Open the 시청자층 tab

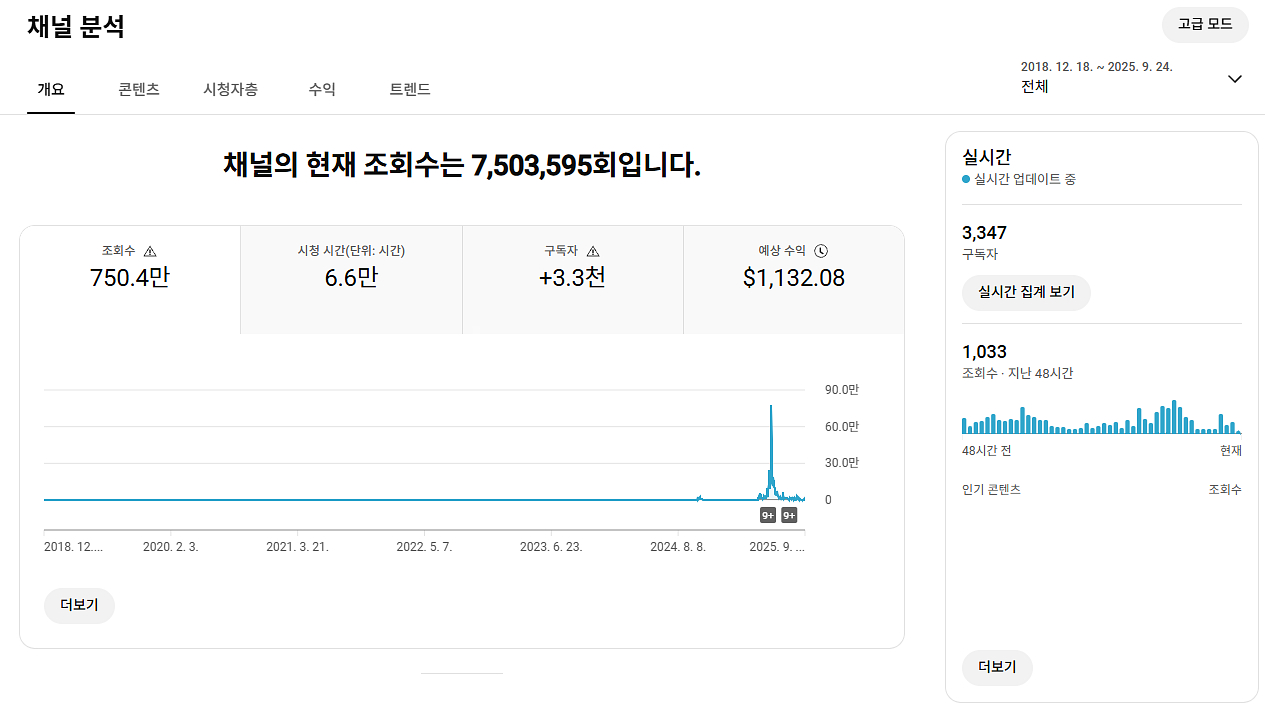(x=230, y=89)
